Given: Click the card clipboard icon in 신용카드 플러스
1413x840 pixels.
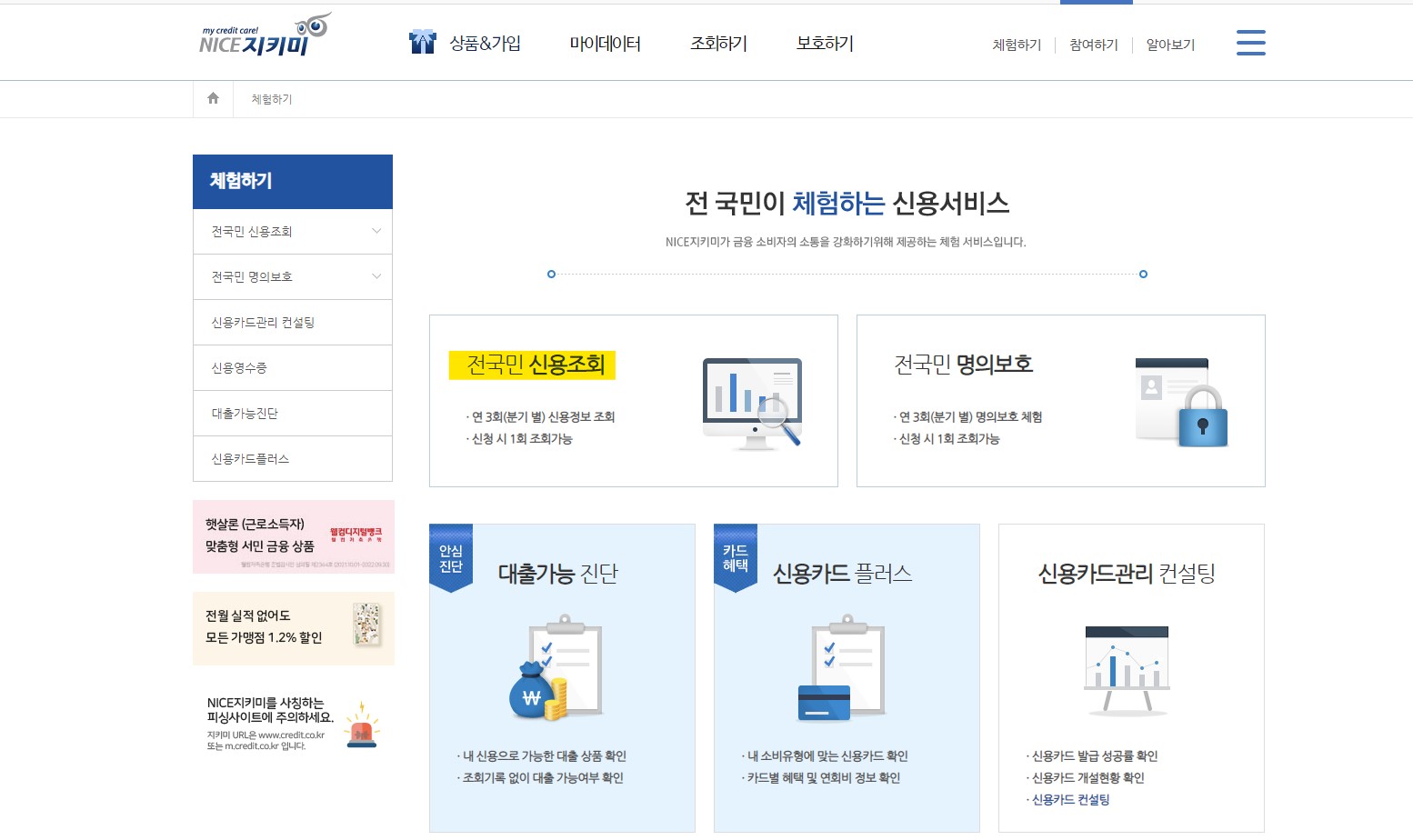Looking at the screenshot, I should (x=841, y=668).
